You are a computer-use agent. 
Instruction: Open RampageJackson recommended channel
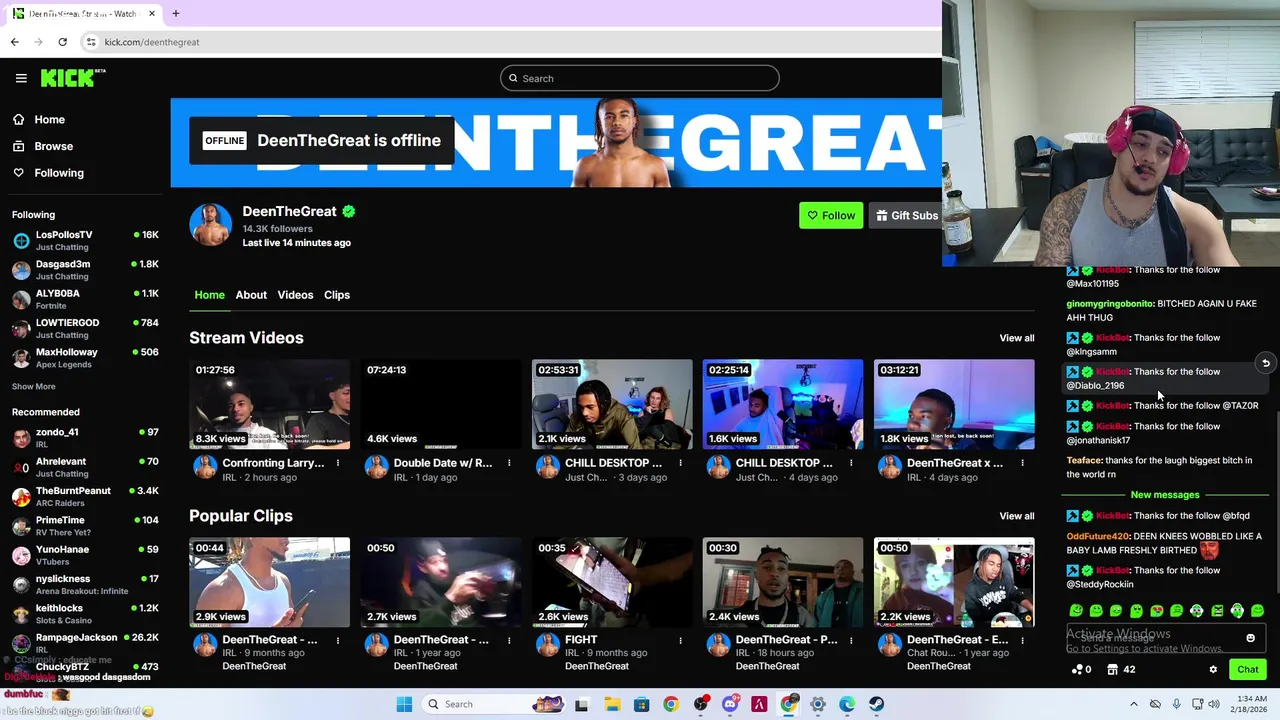85,643
